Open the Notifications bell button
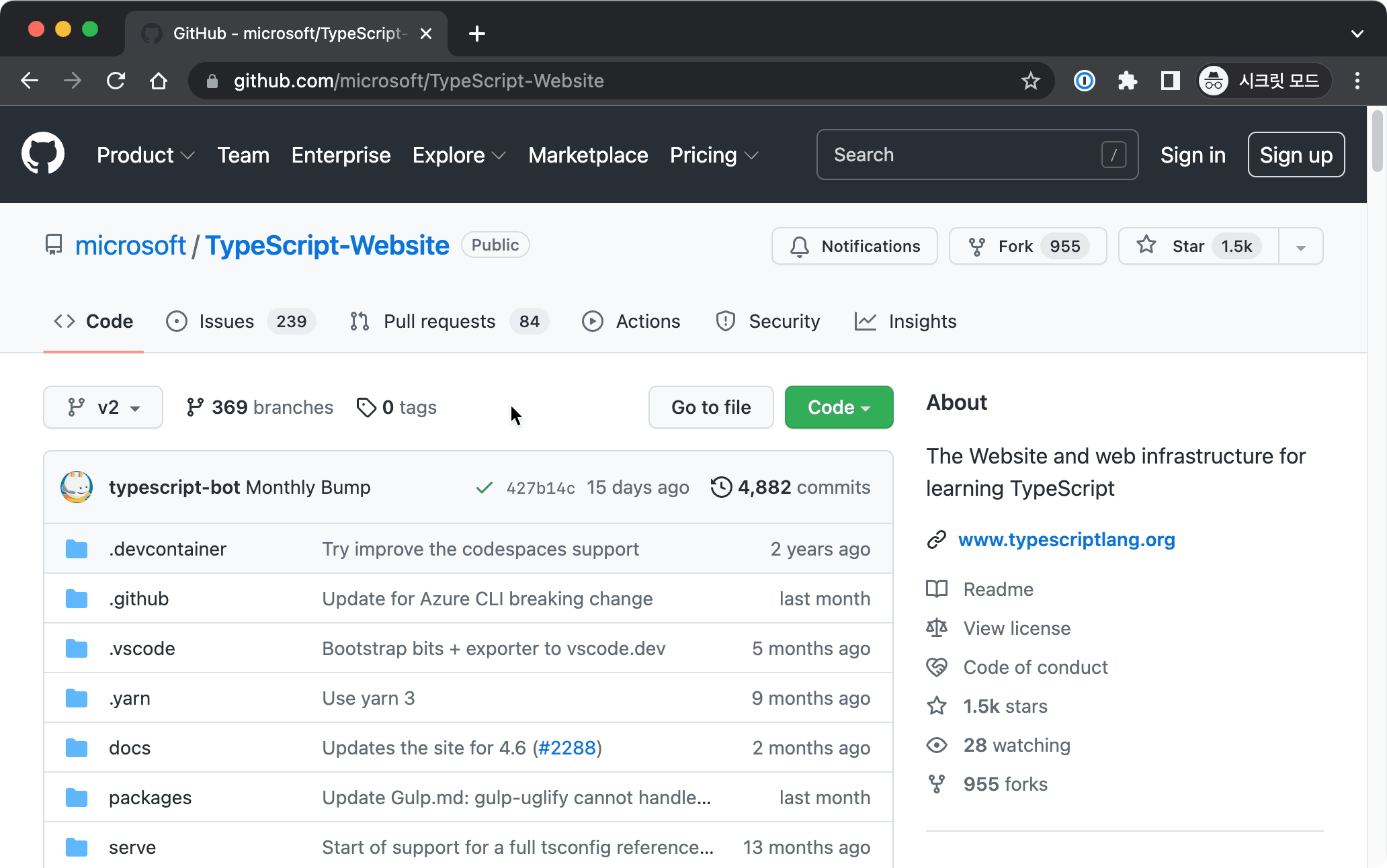 click(854, 247)
